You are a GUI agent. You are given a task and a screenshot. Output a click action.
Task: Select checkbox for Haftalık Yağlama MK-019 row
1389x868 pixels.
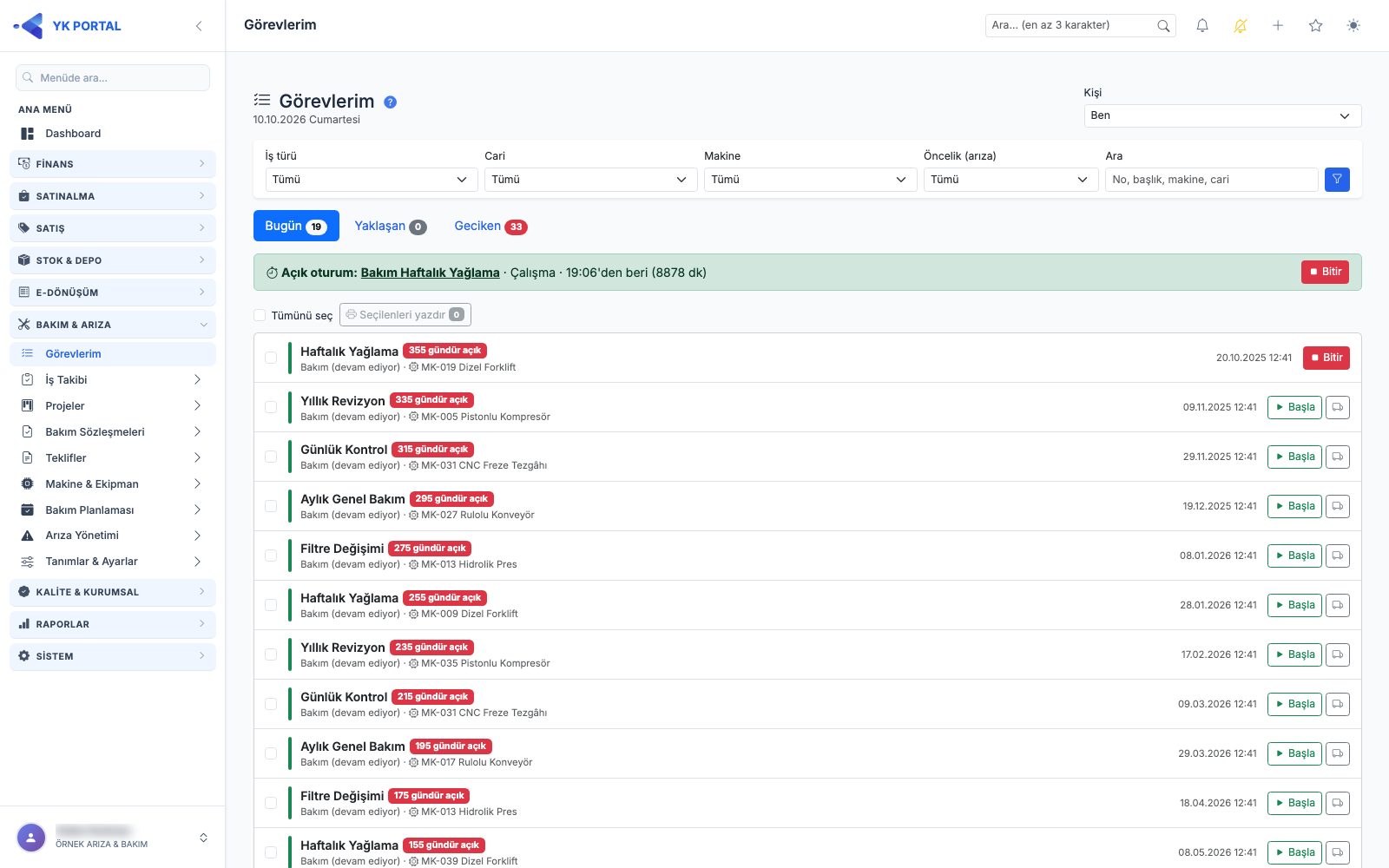tap(271, 358)
